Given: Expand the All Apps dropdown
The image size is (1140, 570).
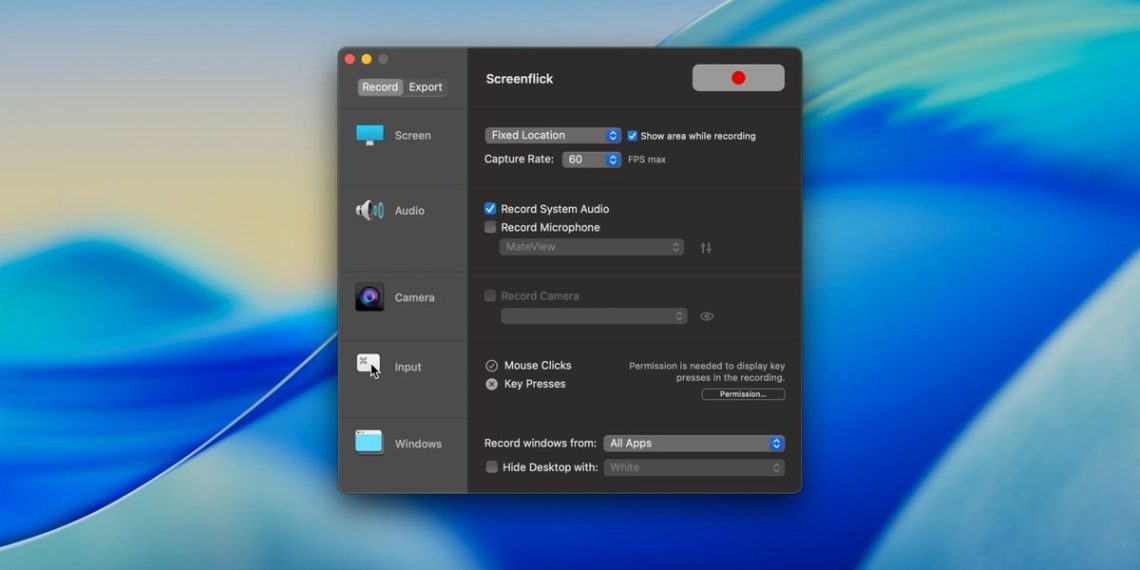Looking at the screenshot, I should pos(694,443).
